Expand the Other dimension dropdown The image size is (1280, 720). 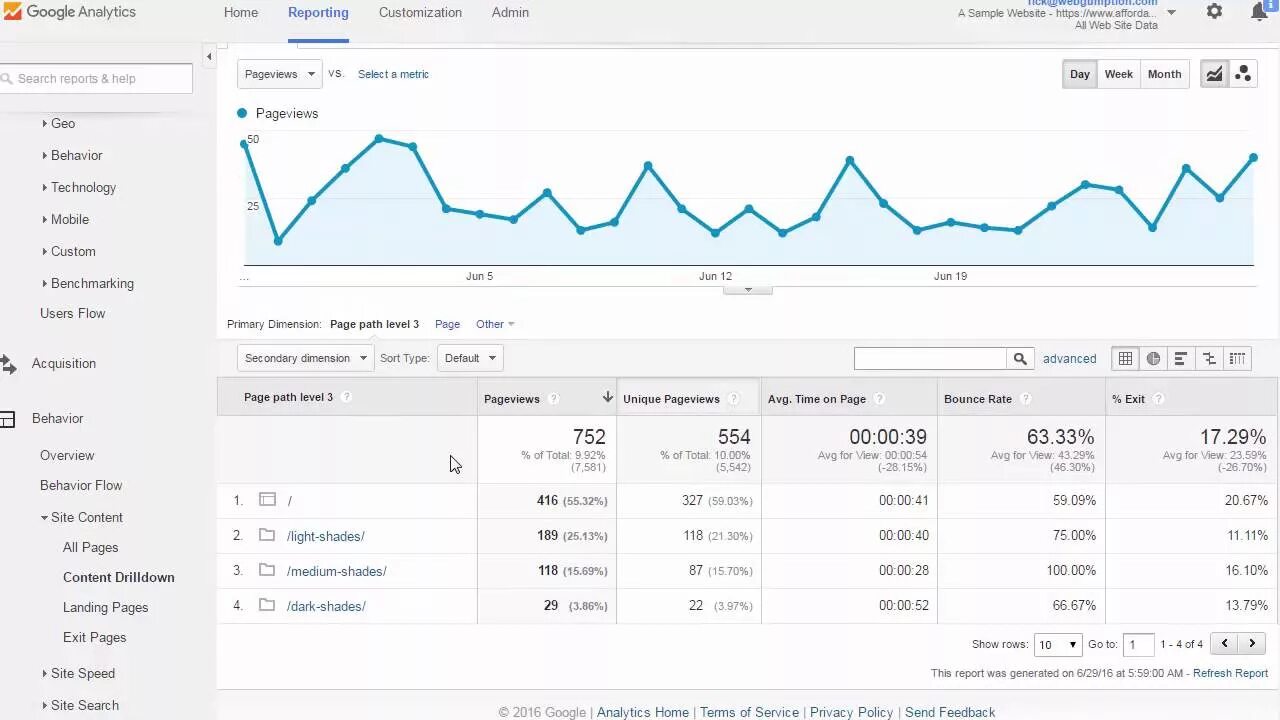[495, 324]
